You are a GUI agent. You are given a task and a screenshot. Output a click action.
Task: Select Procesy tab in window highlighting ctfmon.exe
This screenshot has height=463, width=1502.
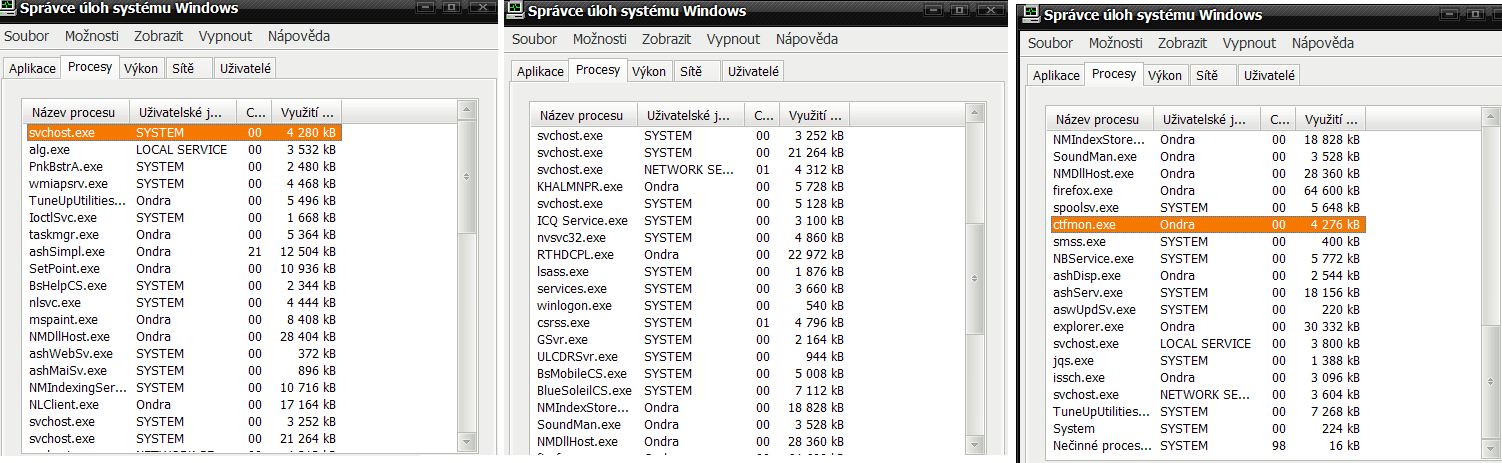(1114, 74)
